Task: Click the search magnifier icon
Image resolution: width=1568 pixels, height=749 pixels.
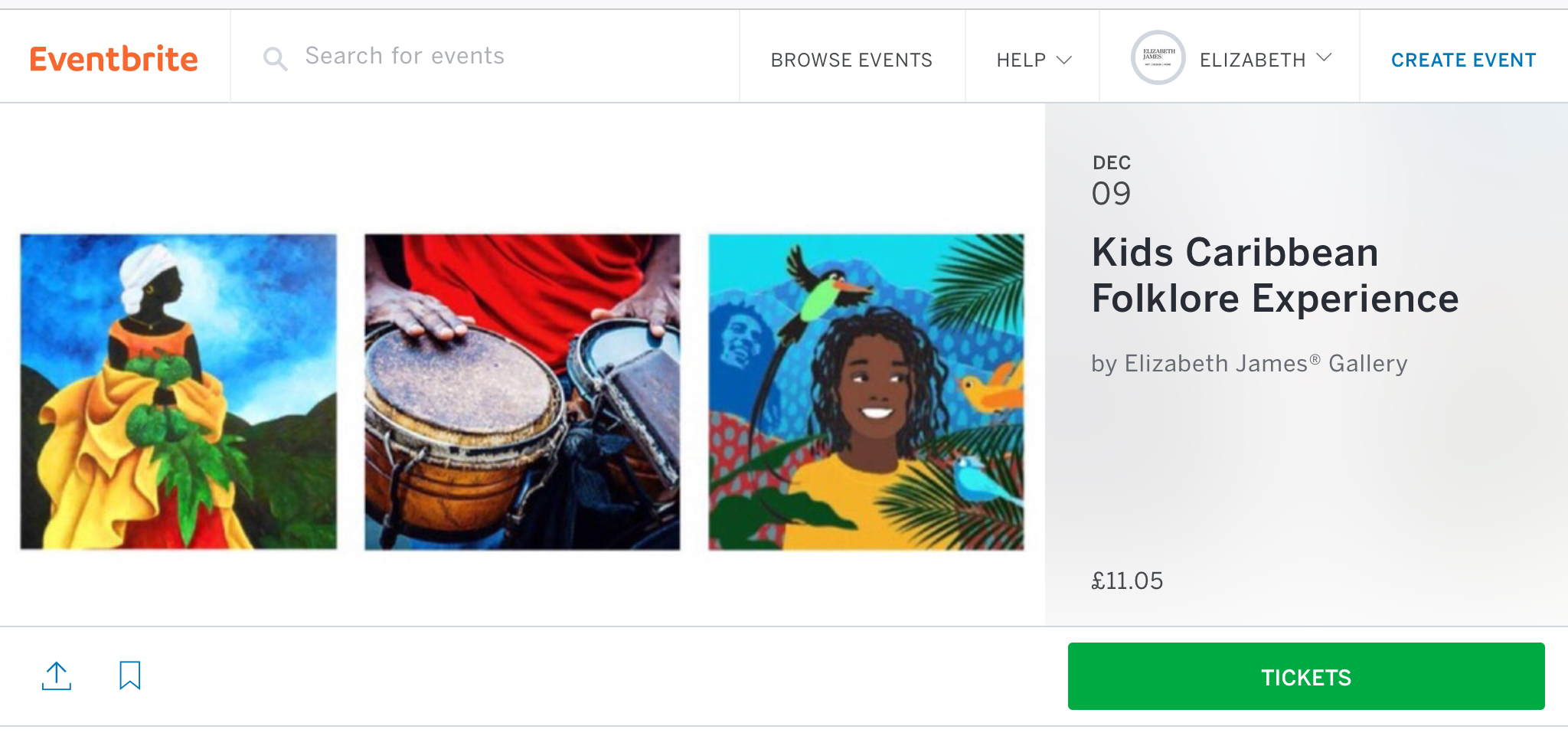Action: coord(275,59)
